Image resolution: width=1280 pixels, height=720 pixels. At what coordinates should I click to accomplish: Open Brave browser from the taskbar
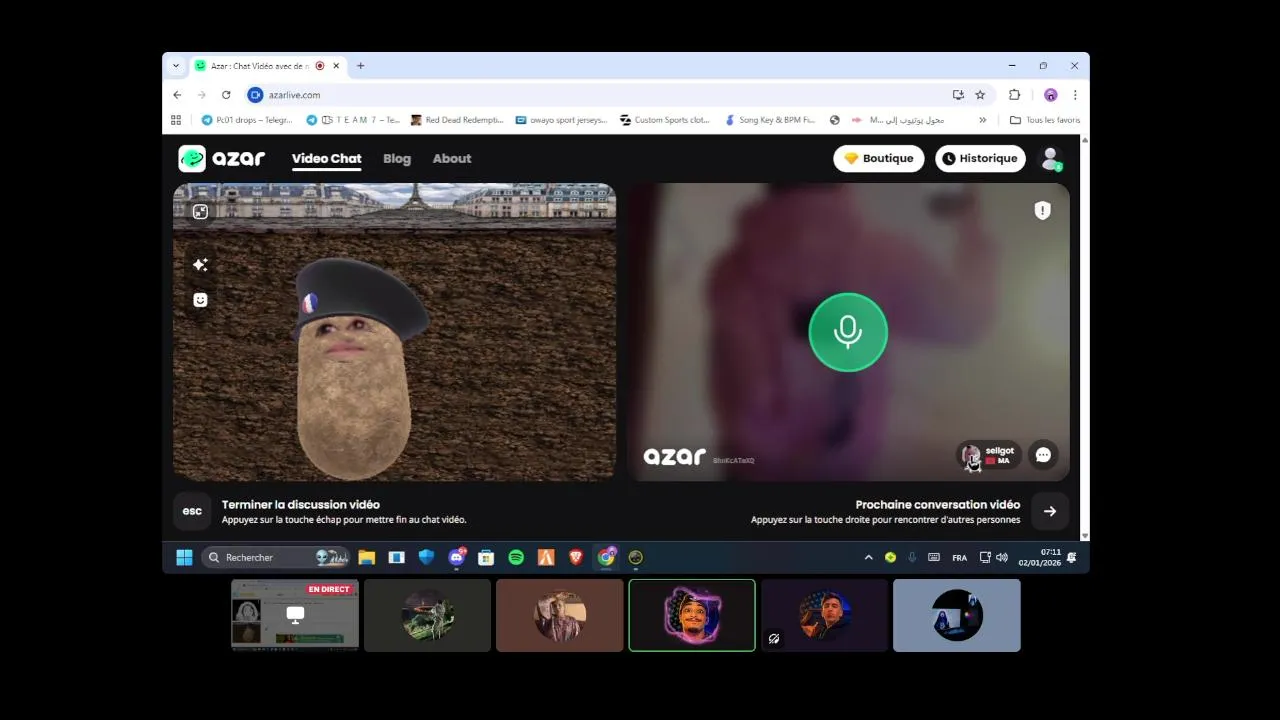click(576, 558)
